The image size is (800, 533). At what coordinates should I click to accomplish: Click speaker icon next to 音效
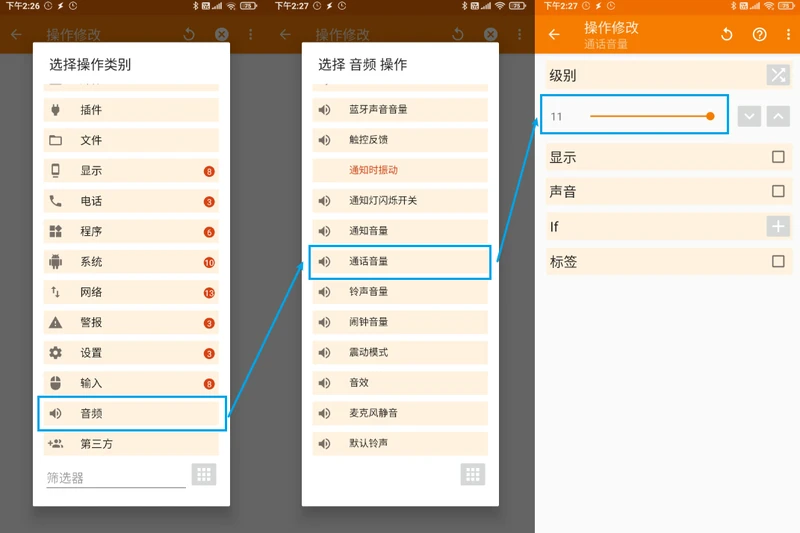[324, 383]
